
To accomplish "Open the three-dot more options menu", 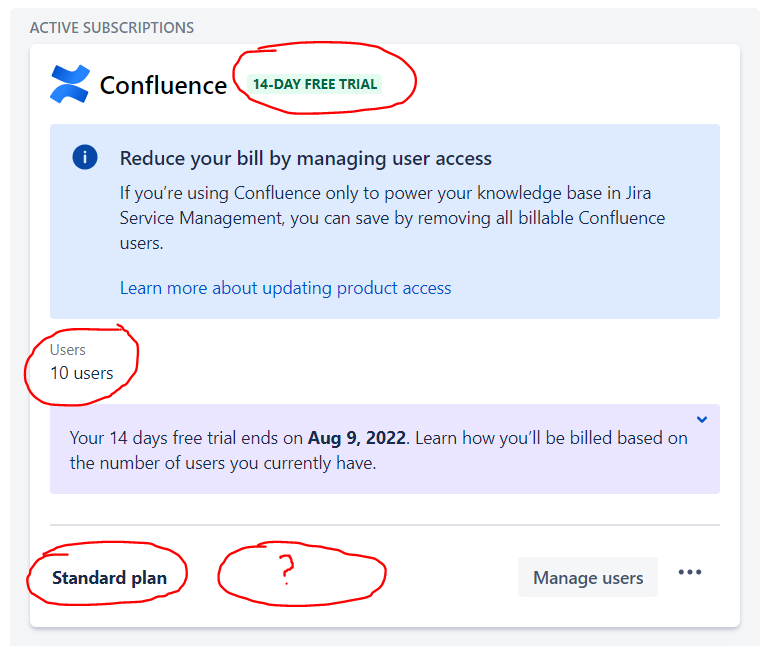I will 690,572.
